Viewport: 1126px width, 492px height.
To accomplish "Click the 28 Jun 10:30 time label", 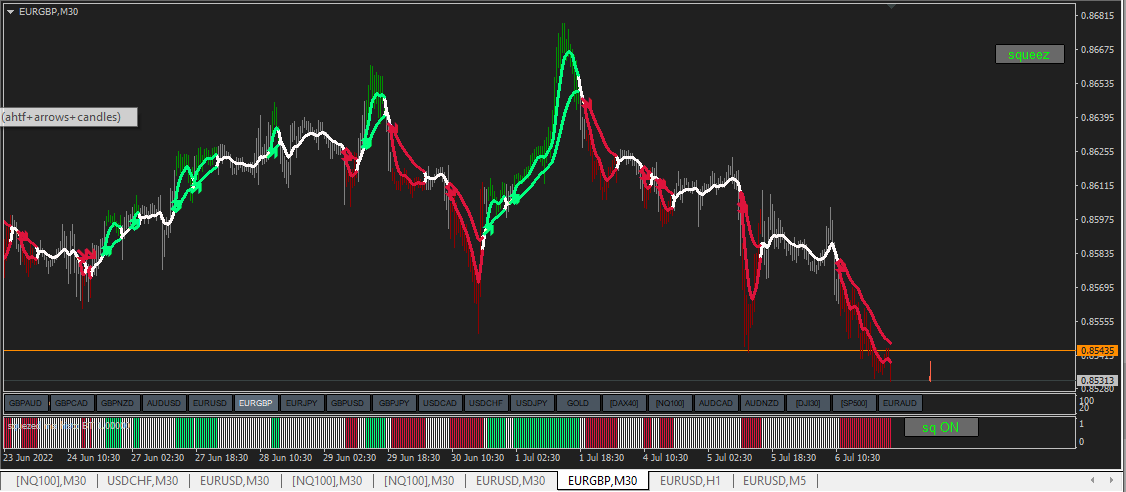I will click(284, 457).
